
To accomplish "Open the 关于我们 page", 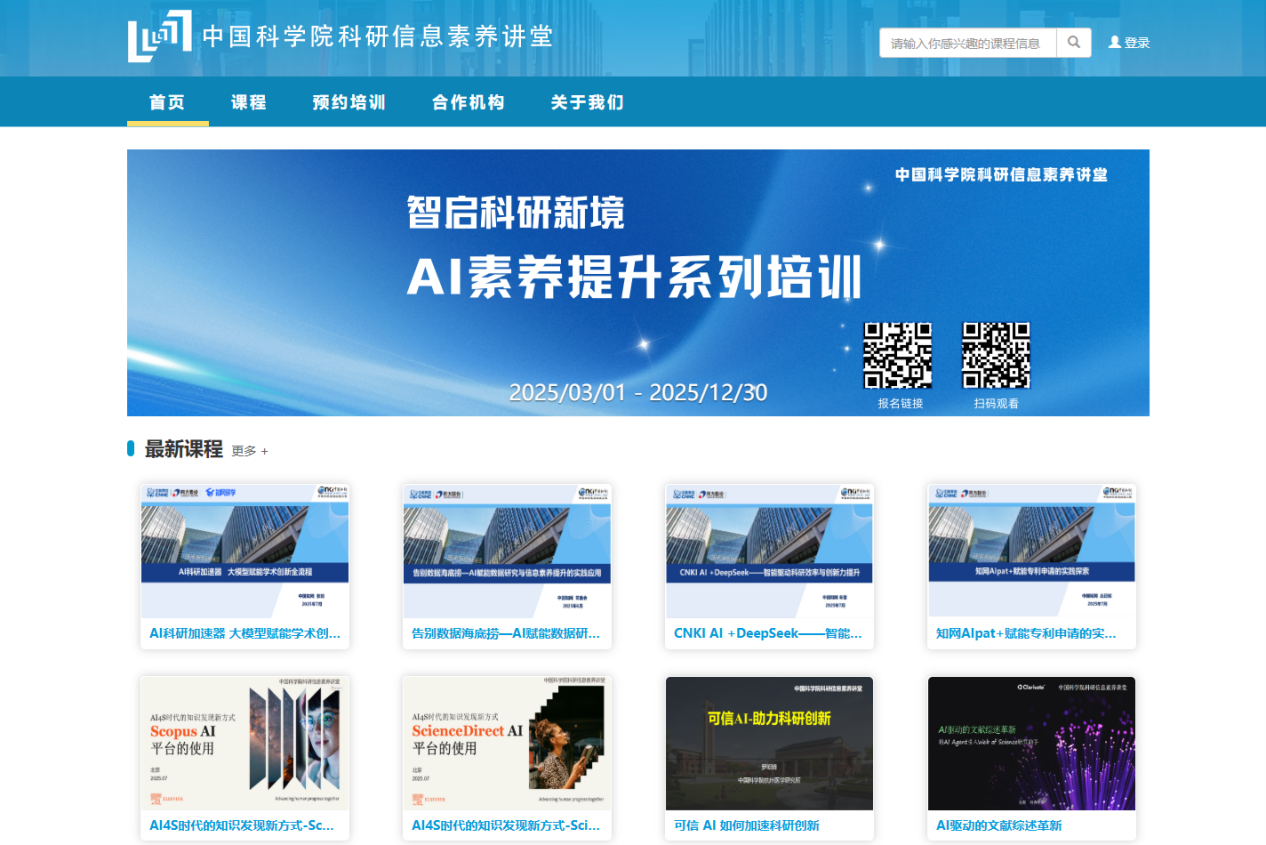I will (x=587, y=102).
